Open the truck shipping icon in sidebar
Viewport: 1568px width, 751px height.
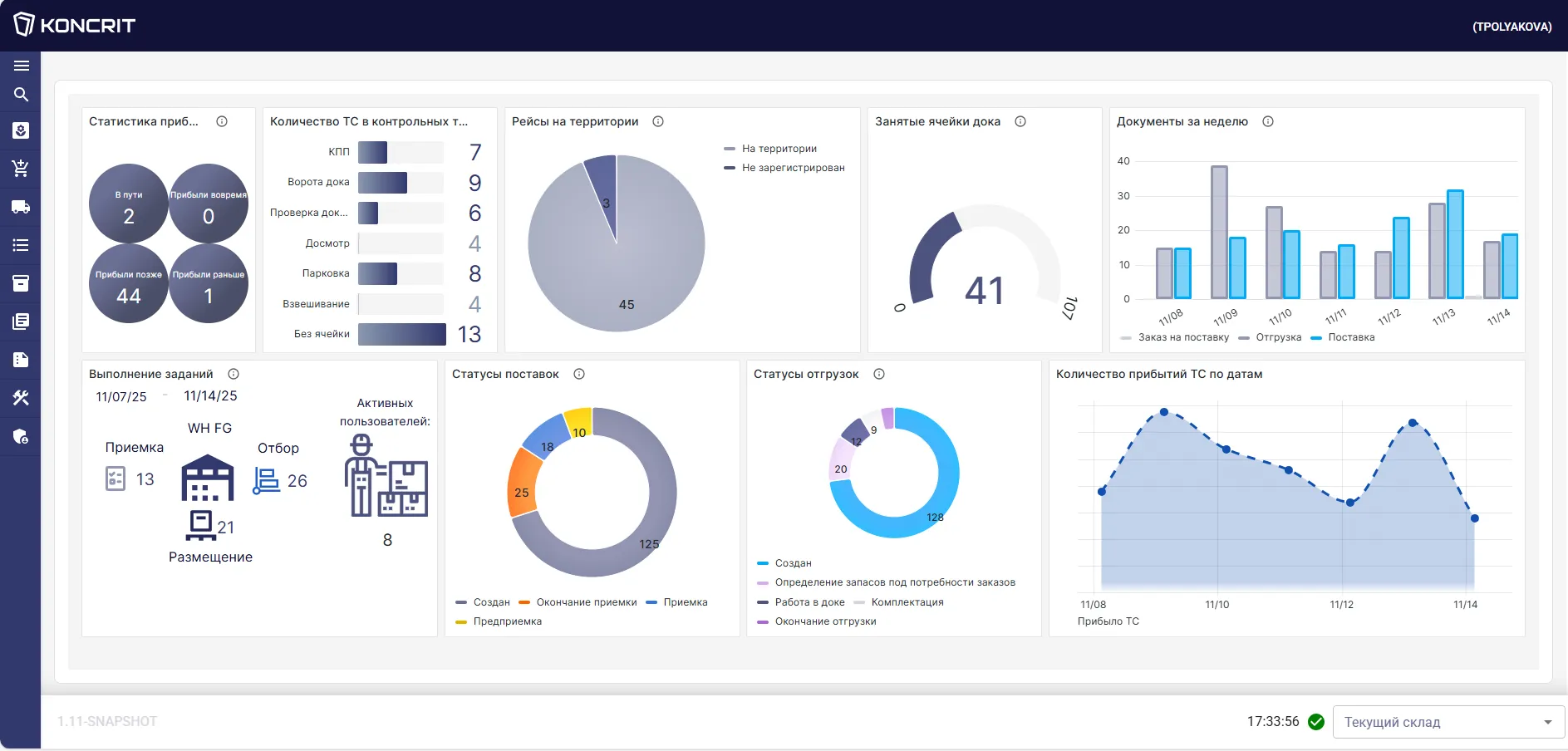21,207
